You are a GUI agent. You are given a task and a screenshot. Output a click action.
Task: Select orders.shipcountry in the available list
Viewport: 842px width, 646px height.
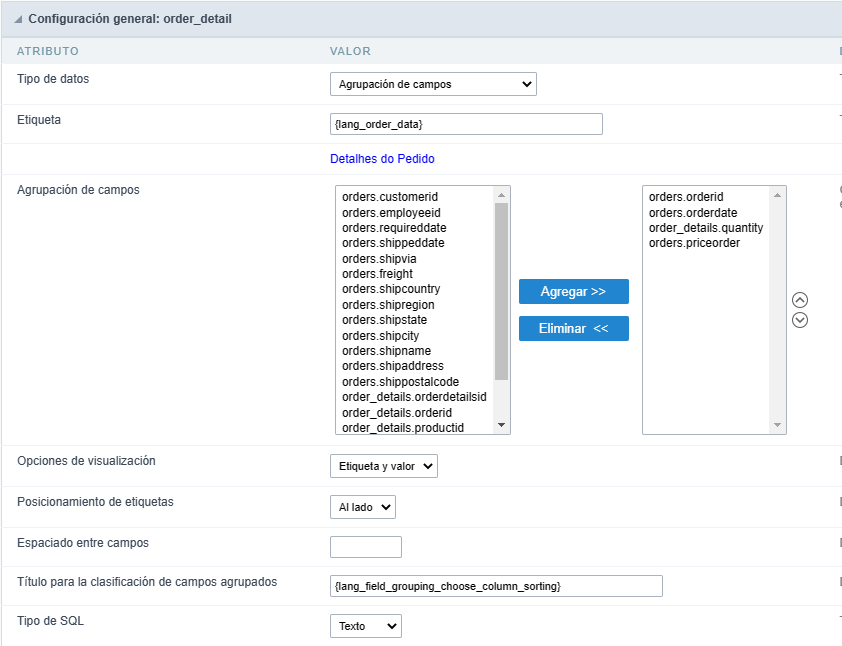coord(392,289)
